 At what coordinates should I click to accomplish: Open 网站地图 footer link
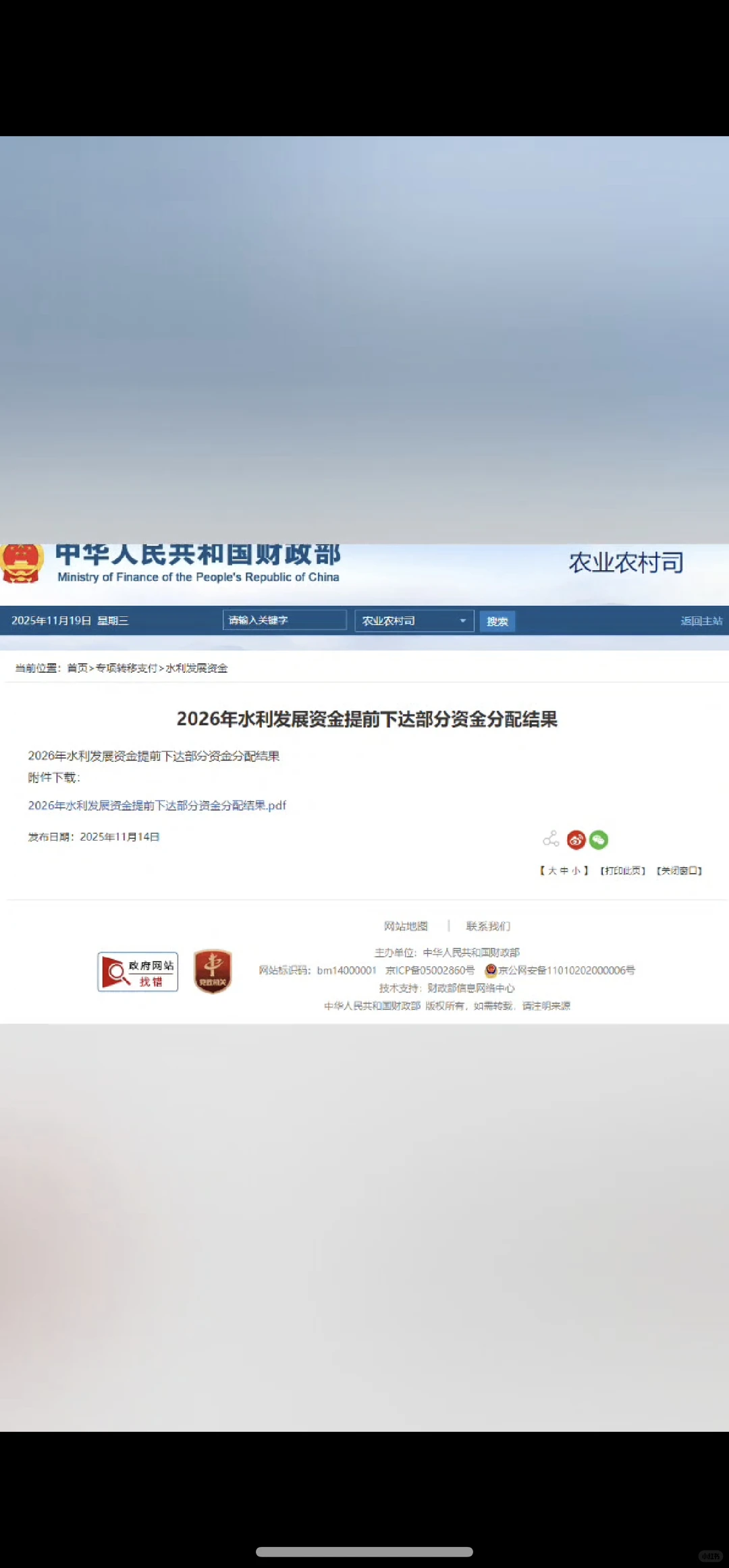point(406,926)
